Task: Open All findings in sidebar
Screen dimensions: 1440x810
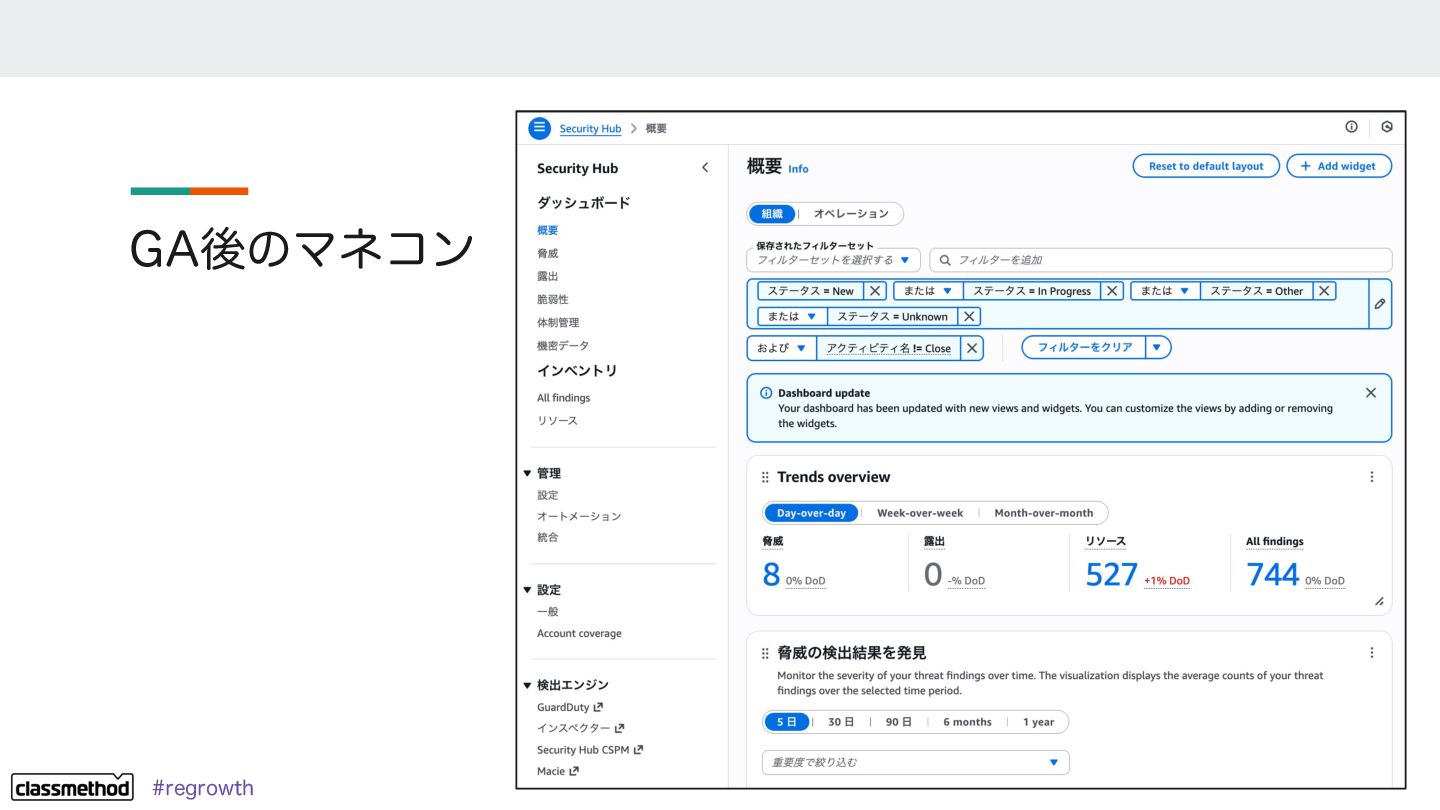Action: pyautogui.click(x=563, y=398)
